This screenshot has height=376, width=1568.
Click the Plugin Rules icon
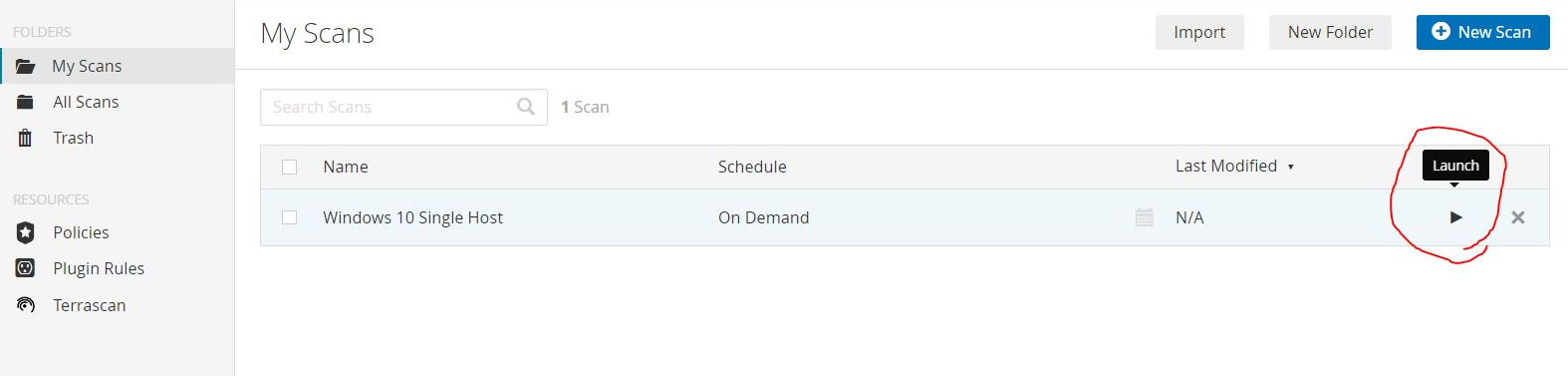[x=26, y=268]
